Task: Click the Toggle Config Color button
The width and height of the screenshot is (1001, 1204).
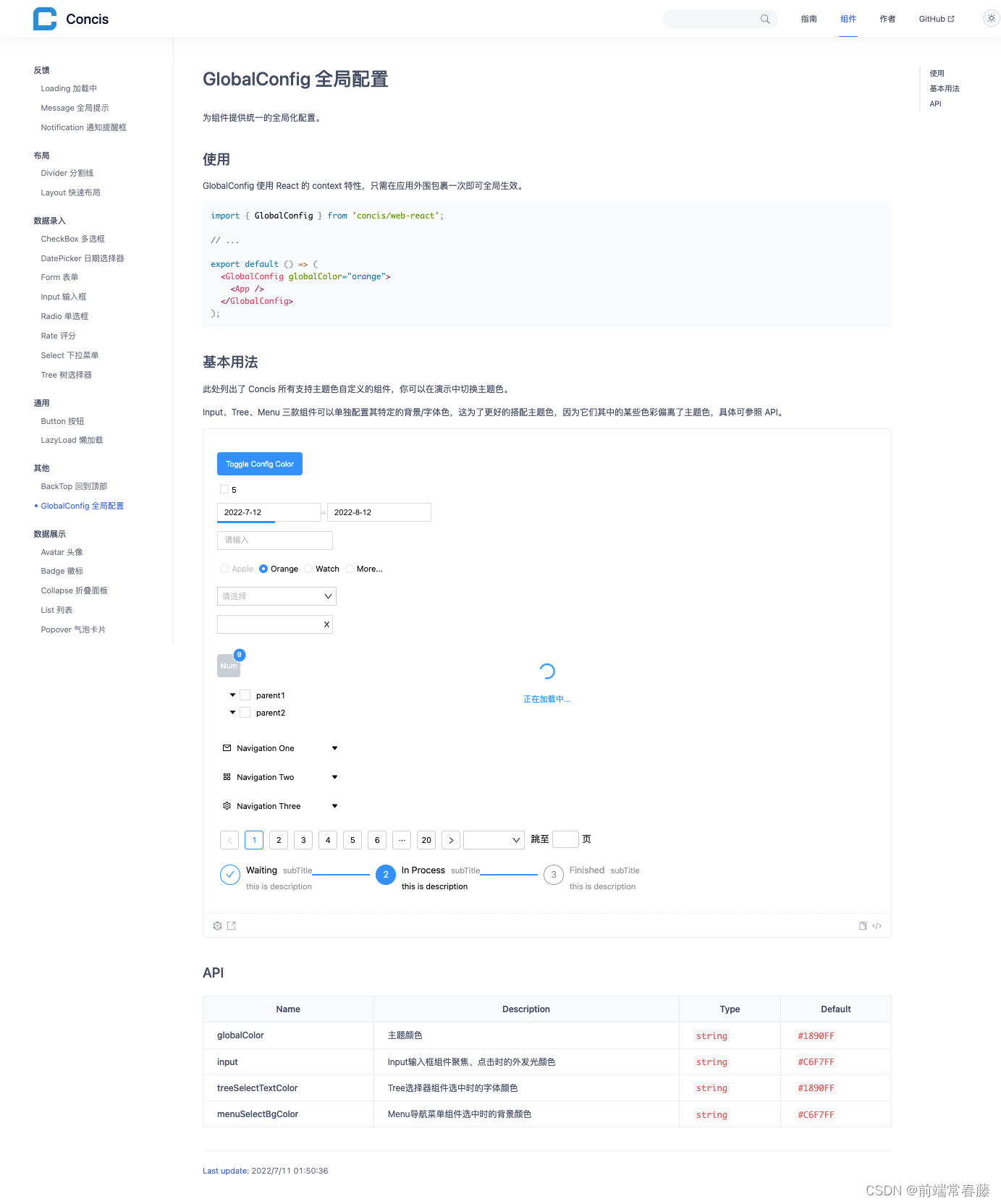Action: pyautogui.click(x=260, y=464)
